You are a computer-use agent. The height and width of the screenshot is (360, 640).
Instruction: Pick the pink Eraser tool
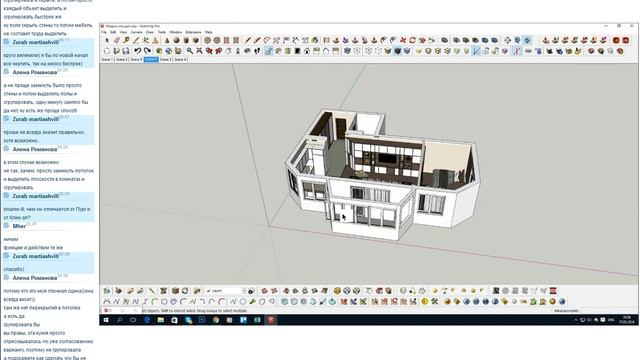[x=117, y=40]
